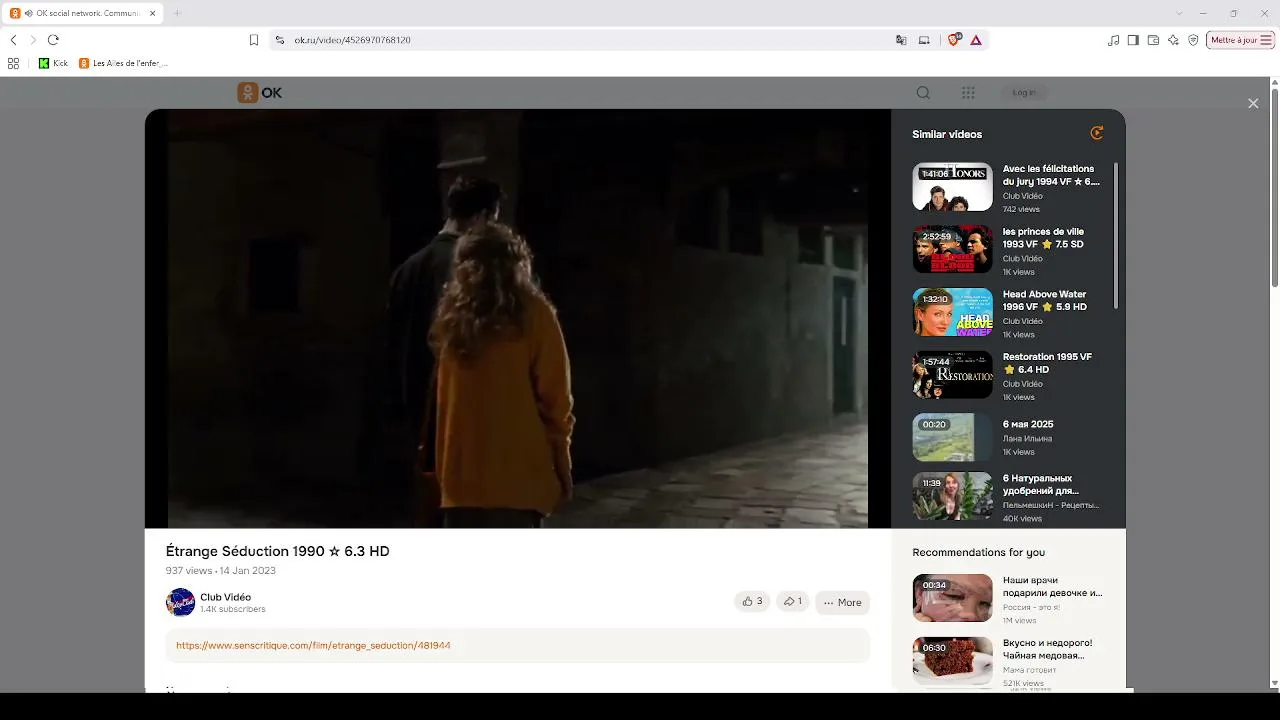Open the More options menu
Screen dimensions: 1280x720
842,602
